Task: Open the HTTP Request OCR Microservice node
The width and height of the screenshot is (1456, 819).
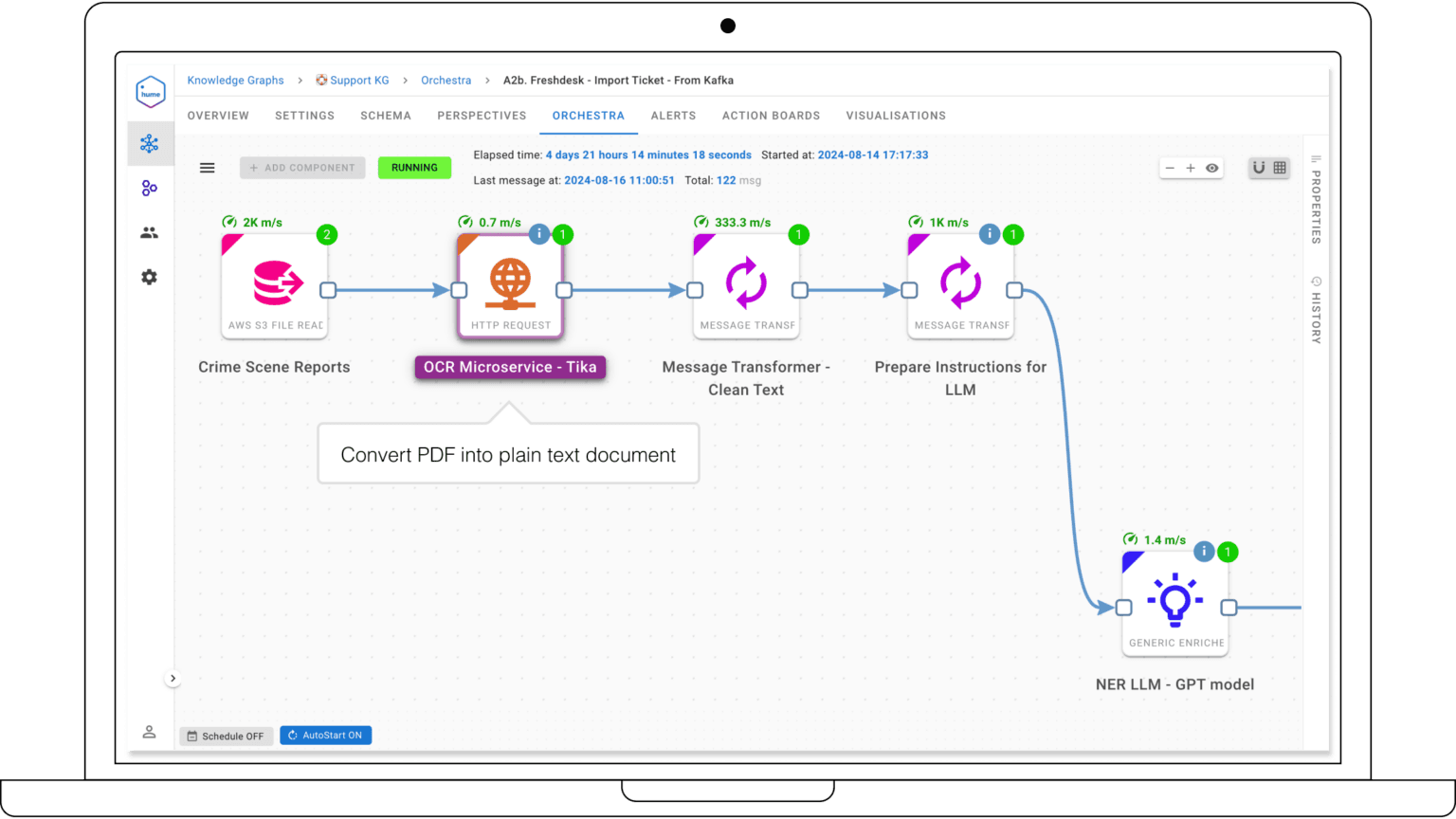Action: pyautogui.click(x=510, y=284)
